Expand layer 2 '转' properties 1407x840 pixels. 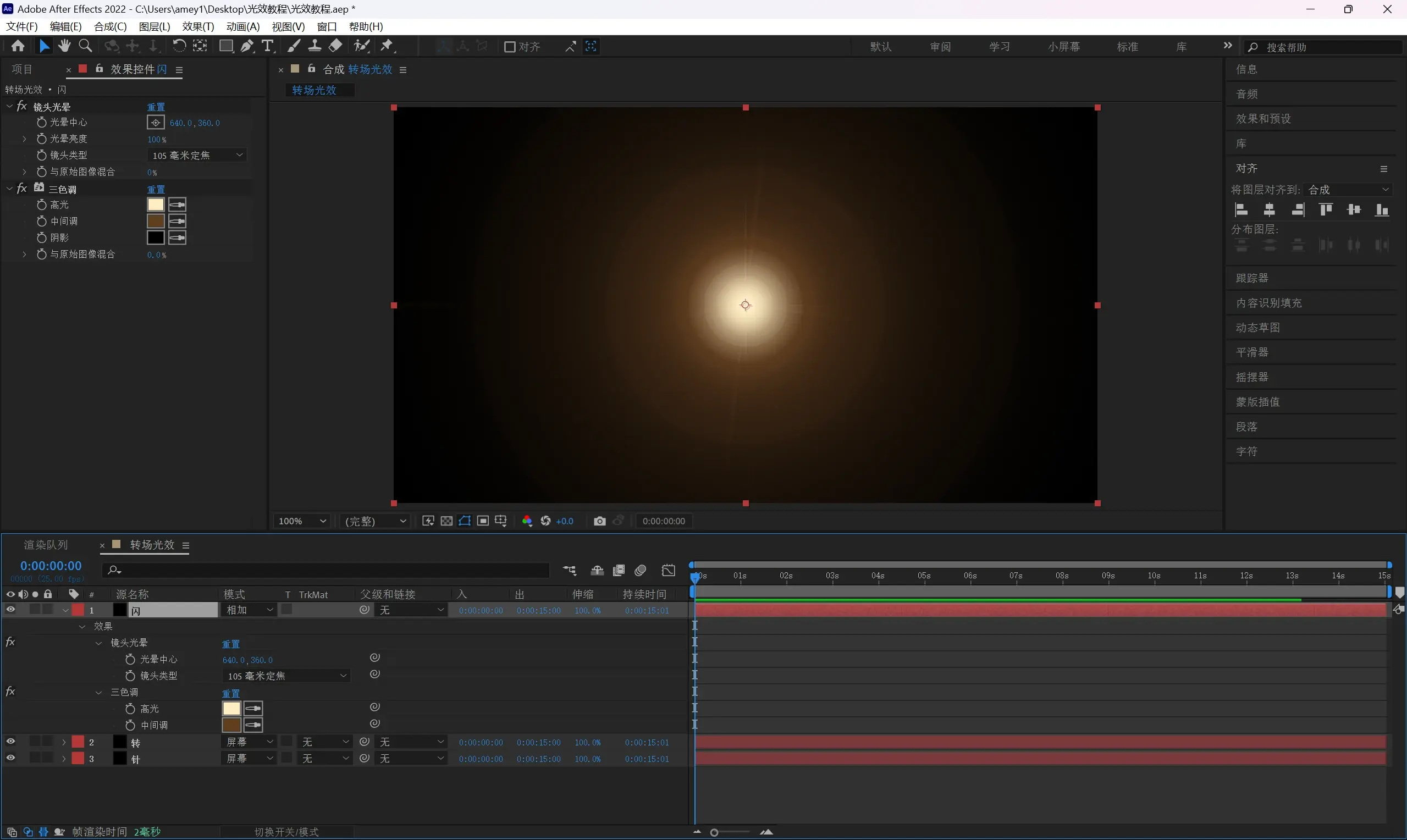pos(64,742)
